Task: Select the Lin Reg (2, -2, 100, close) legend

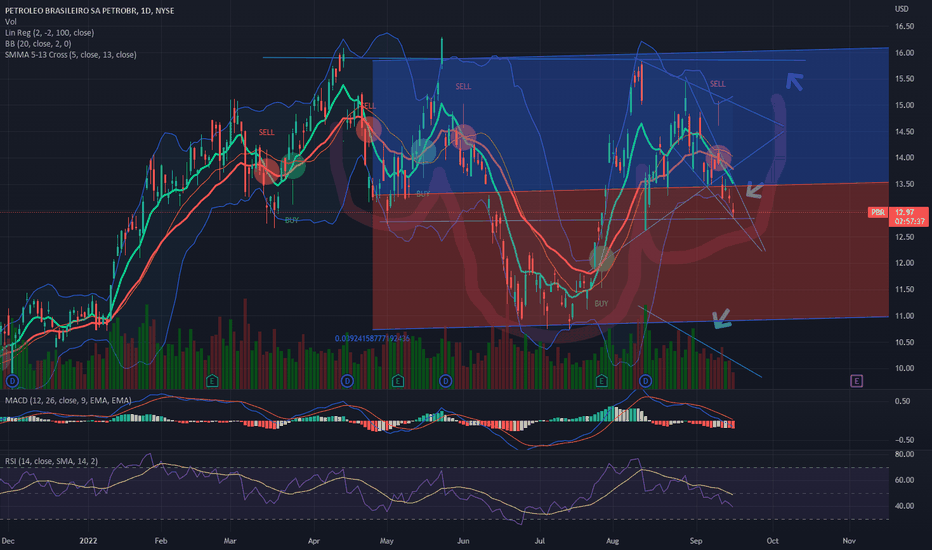Action: coord(49,33)
